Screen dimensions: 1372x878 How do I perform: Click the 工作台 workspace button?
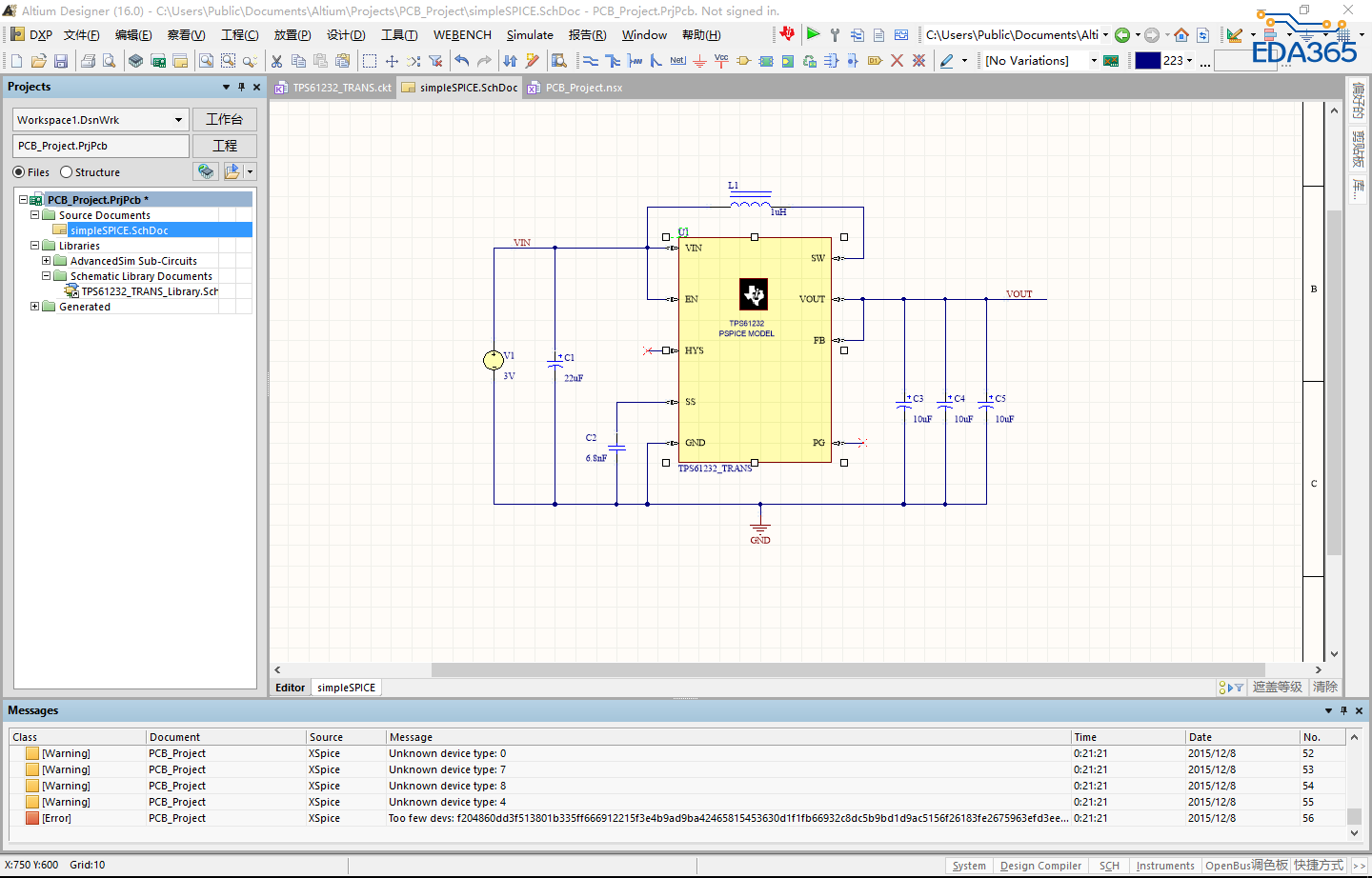[224, 119]
